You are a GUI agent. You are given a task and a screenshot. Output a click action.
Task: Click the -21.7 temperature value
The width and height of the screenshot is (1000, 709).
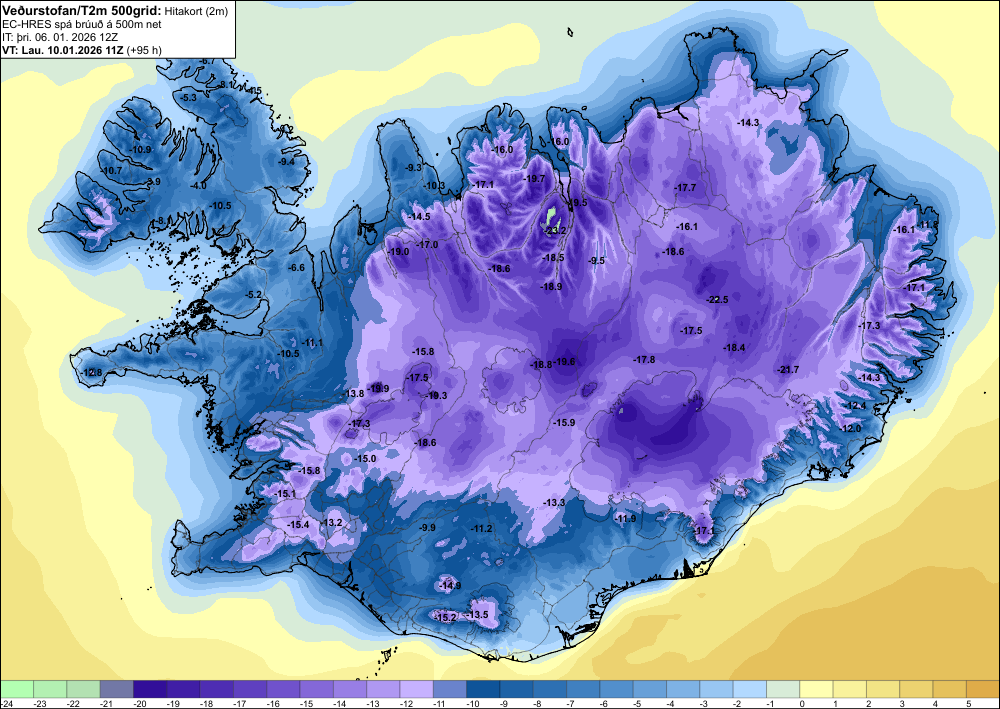coord(788,370)
